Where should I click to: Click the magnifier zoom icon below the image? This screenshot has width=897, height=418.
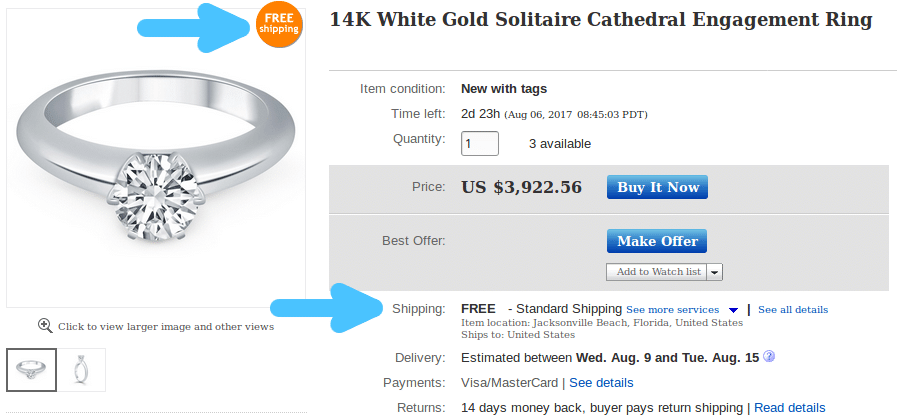45,325
